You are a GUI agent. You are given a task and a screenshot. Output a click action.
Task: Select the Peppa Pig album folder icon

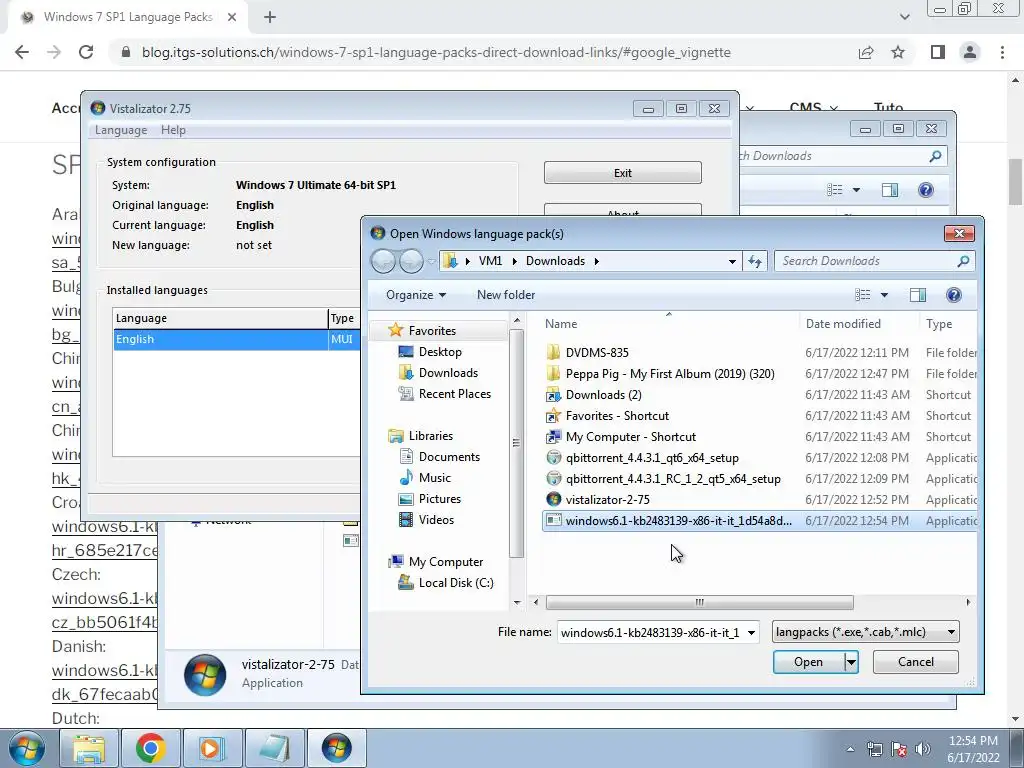coord(553,374)
